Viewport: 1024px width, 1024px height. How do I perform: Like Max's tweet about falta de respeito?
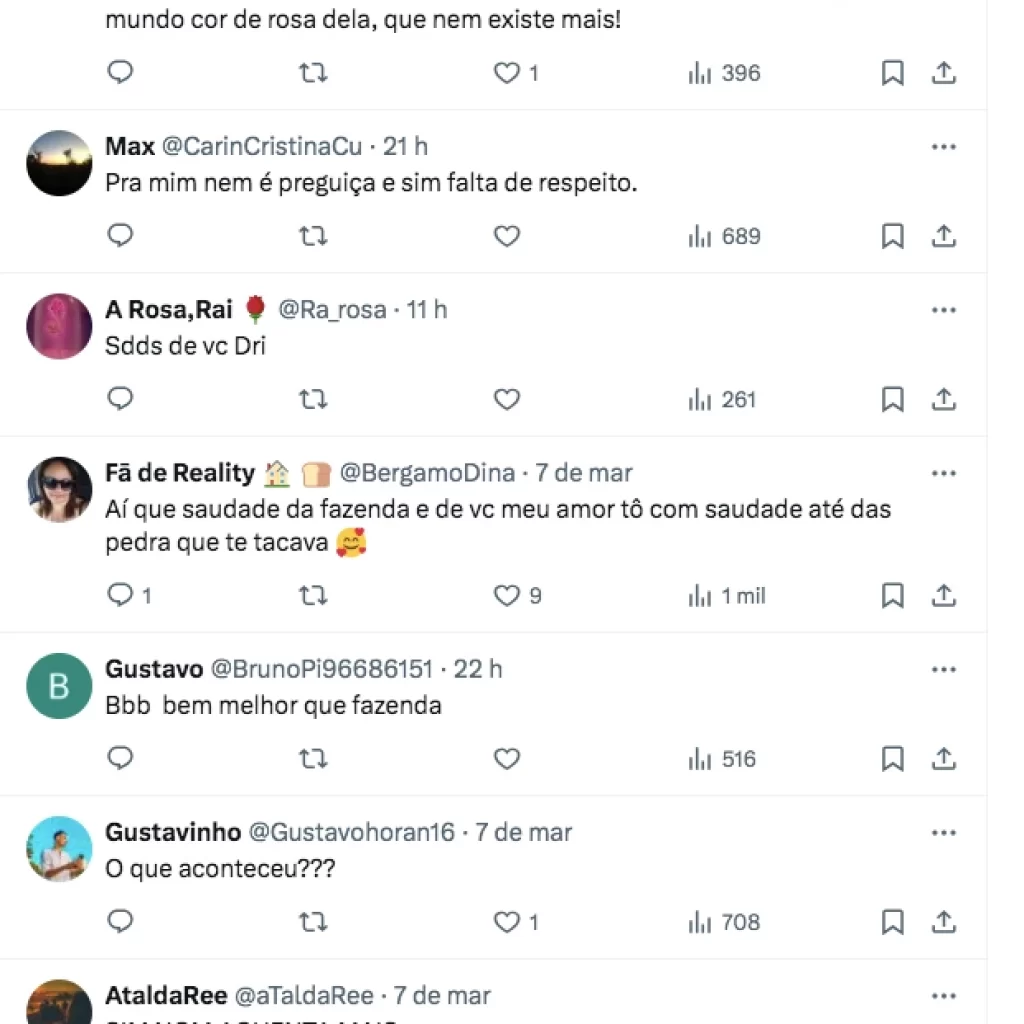(x=507, y=236)
